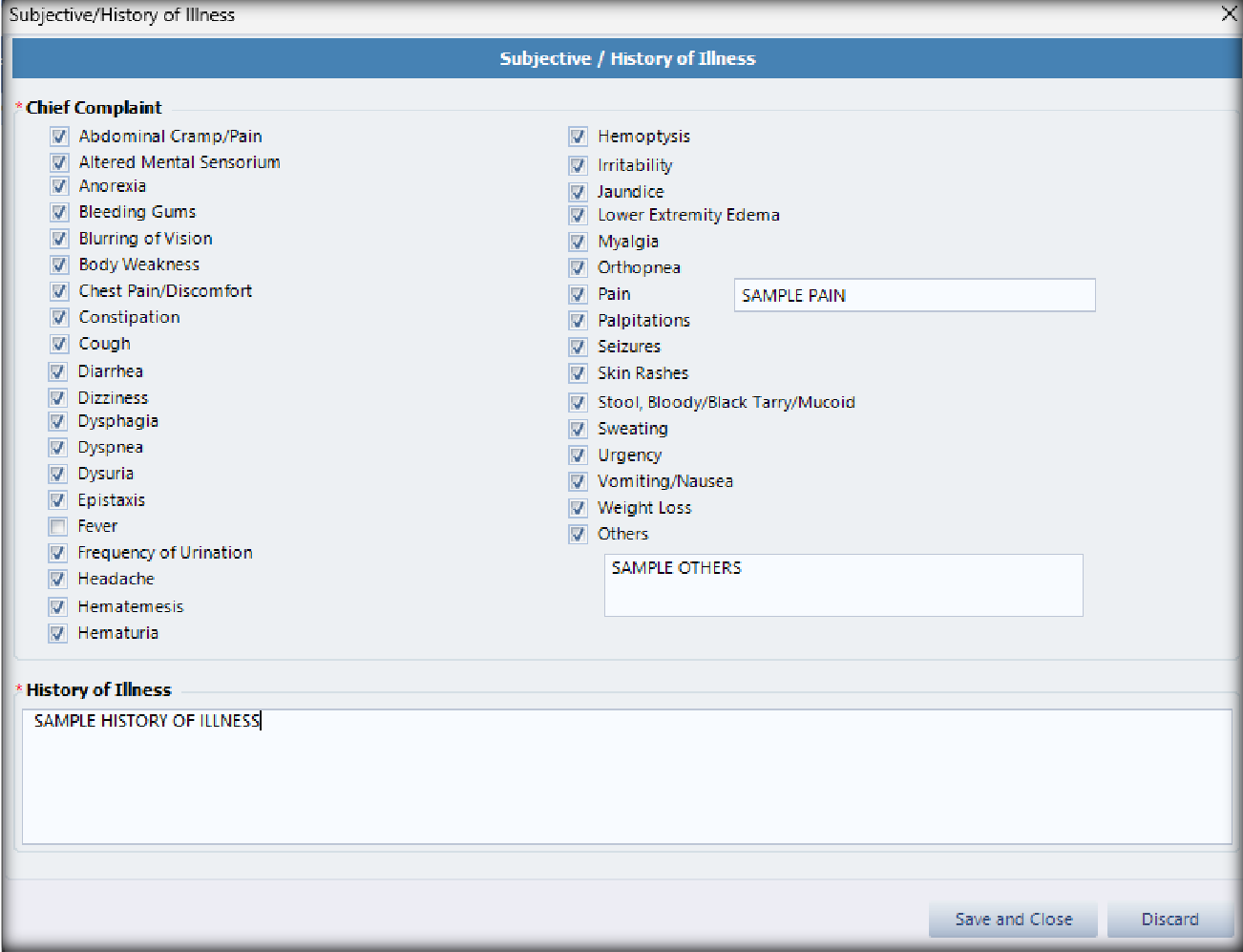Click the Pain description text field

pos(914,295)
